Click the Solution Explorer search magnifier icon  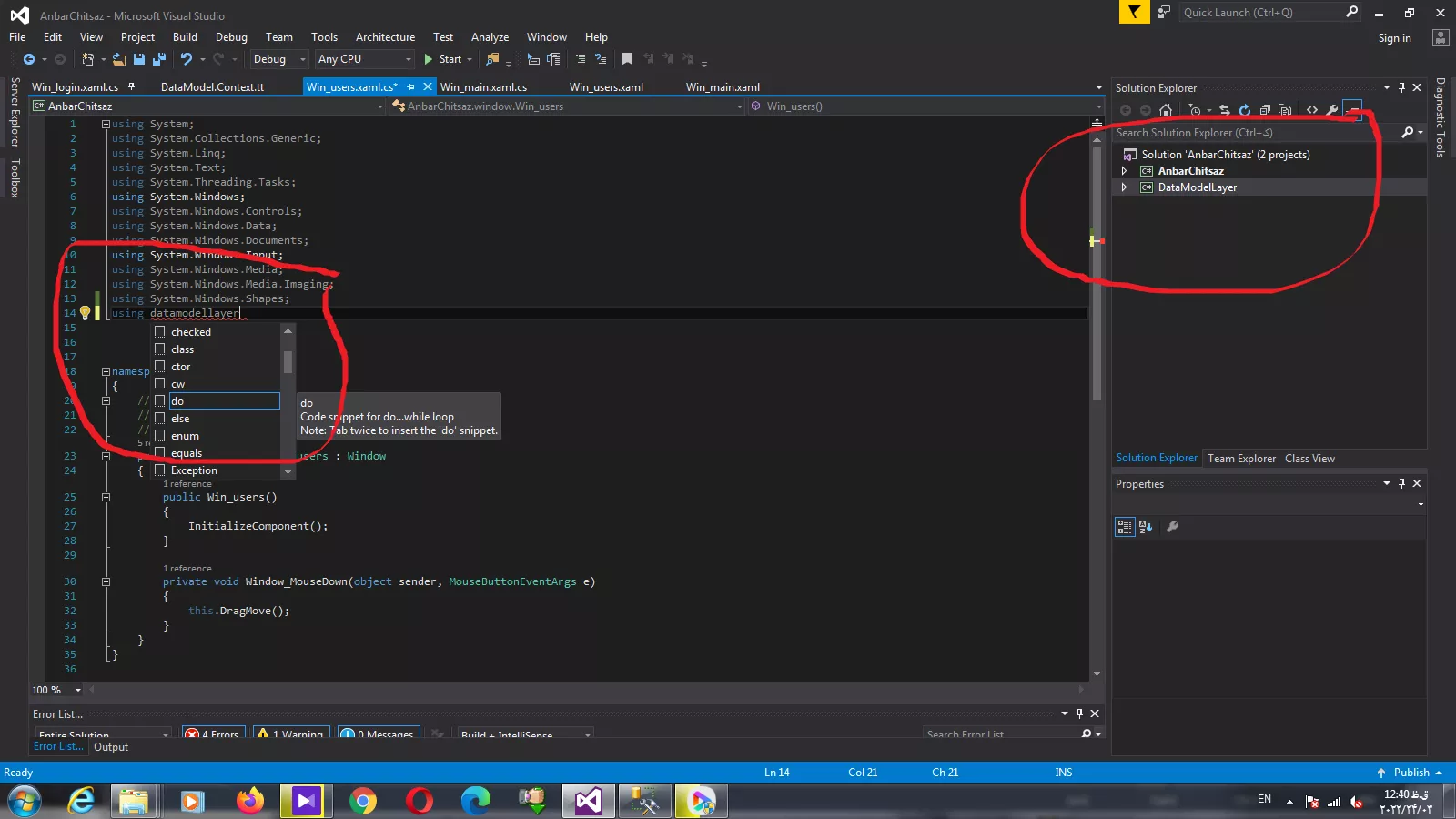(1408, 133)
